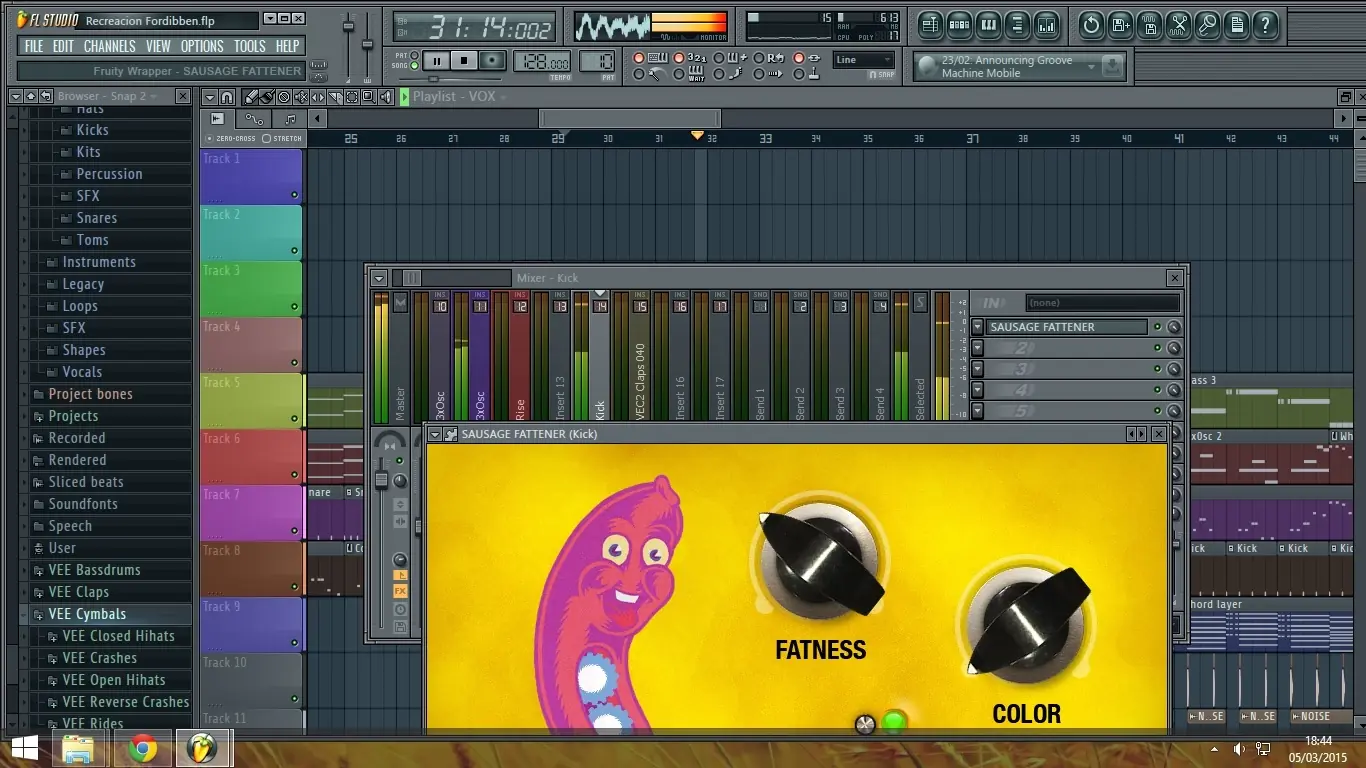
Task: Turn the FATNESS knob
Action: pos(821,562)
